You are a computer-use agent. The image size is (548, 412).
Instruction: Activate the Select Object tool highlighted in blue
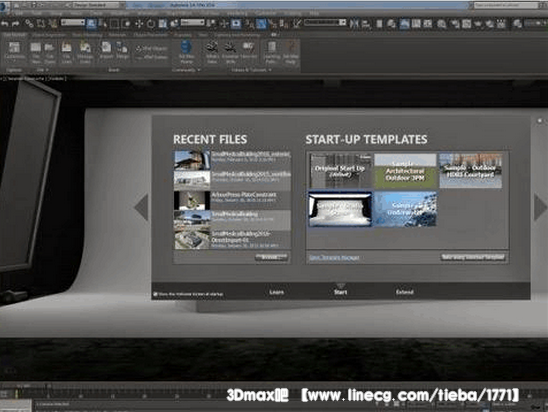91,24
